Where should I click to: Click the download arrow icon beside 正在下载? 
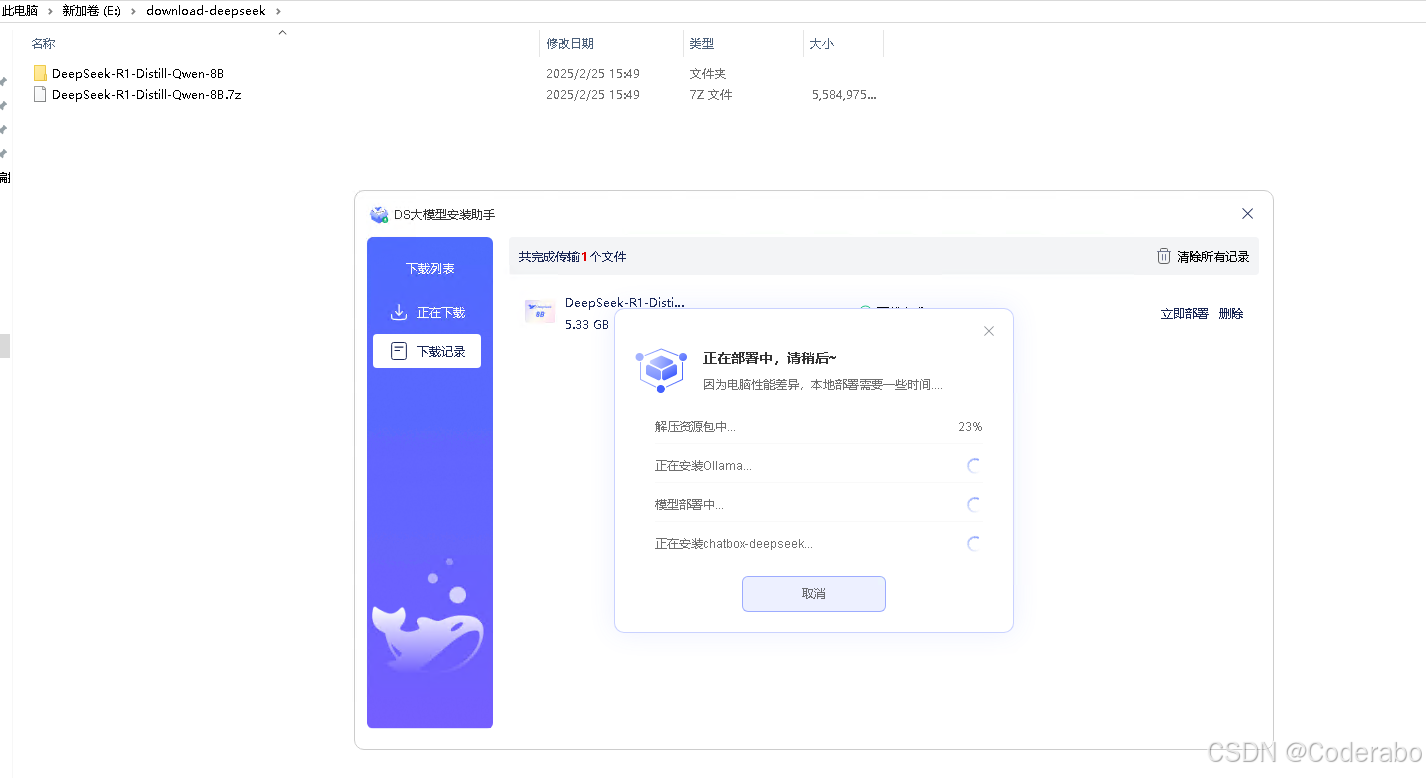(x=399, y=312)
